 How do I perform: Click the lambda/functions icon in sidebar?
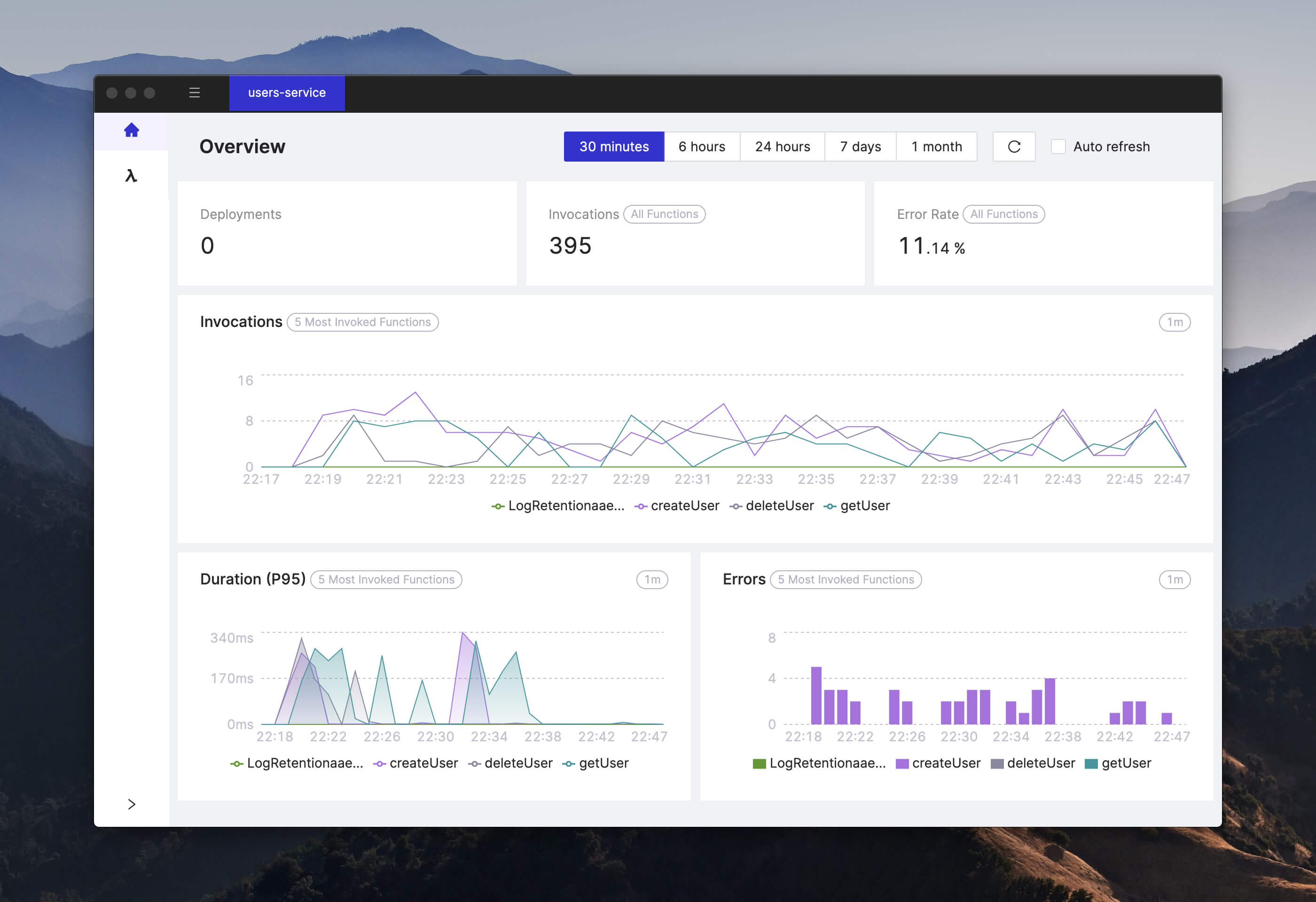133,176
